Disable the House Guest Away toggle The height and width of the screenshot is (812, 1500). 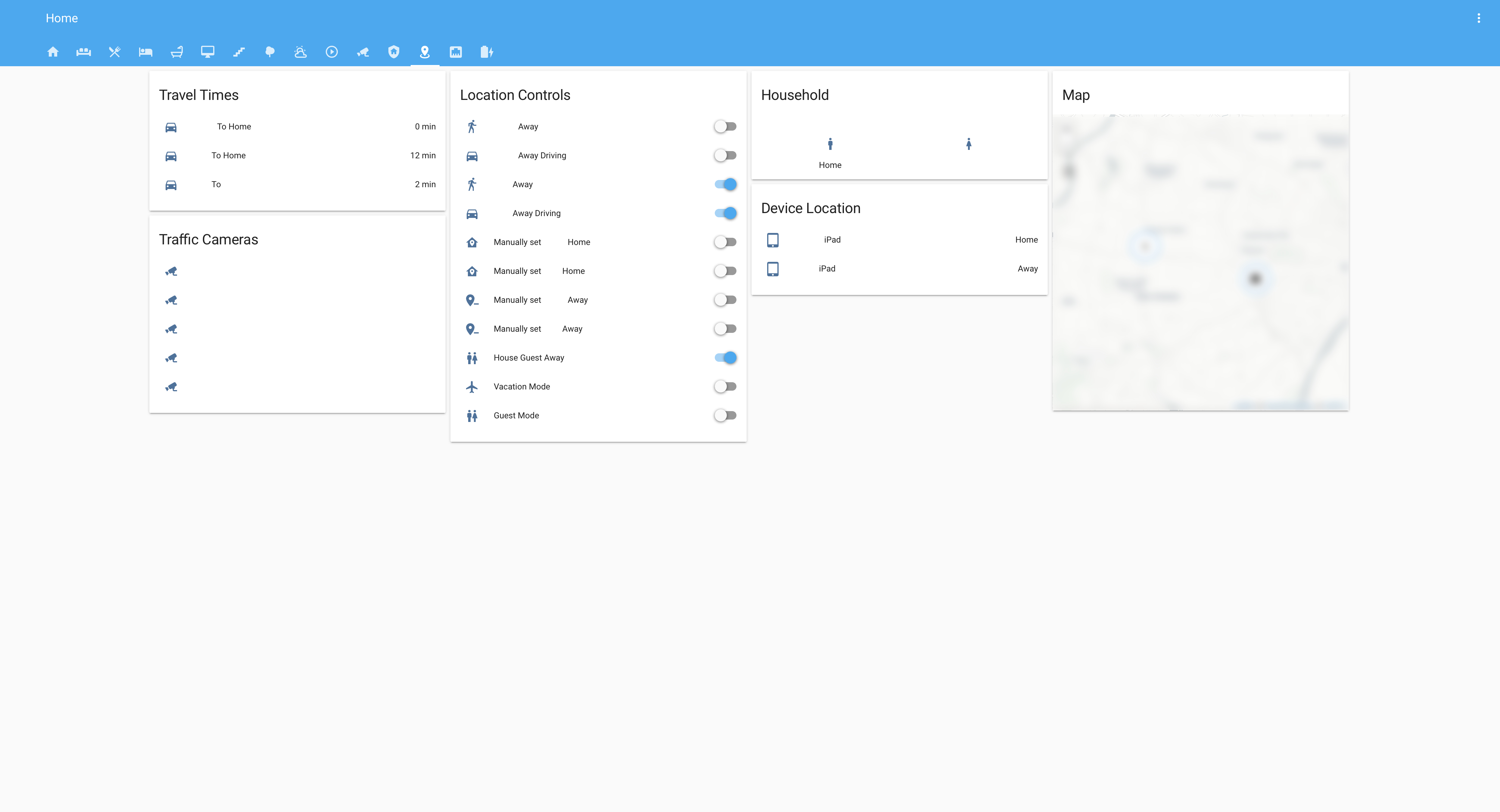click(725, 358)
